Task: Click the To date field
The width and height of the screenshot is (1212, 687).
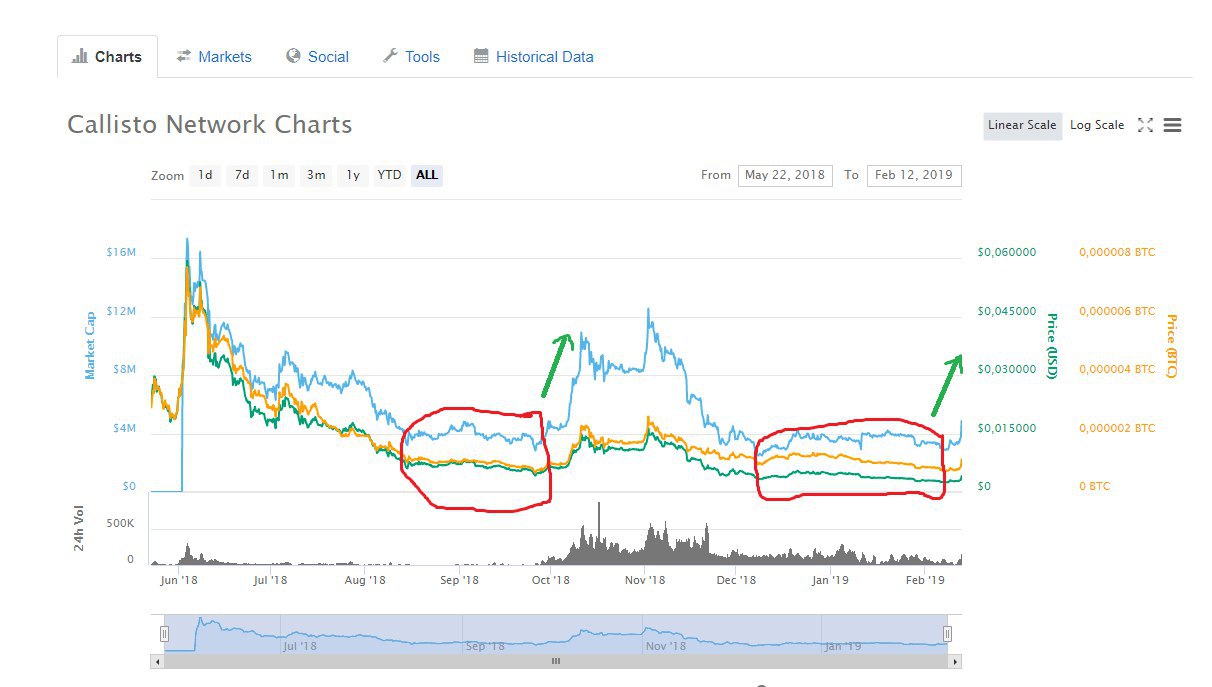Action: [x=914, y=175]
